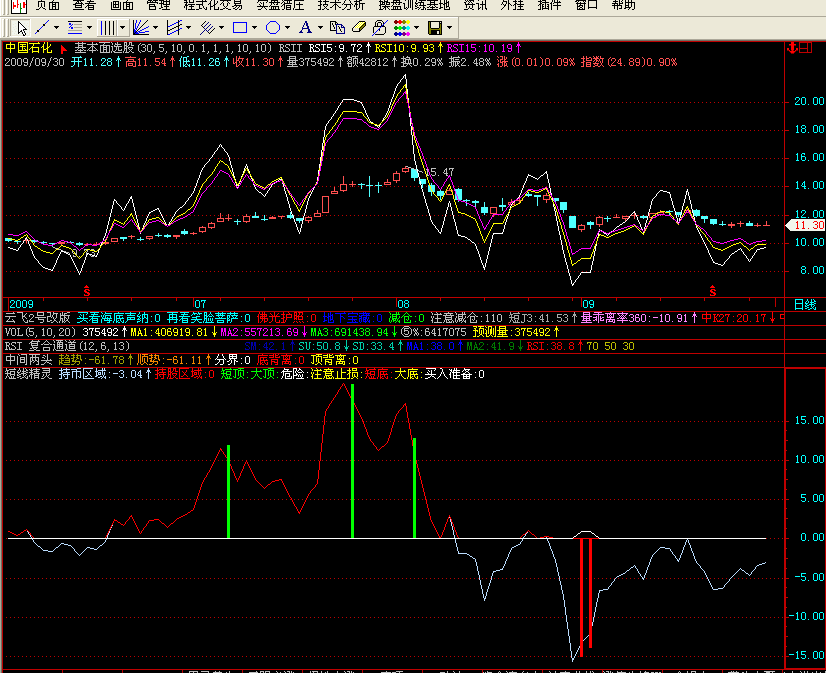Click the save disk icon

coord(434,28)
